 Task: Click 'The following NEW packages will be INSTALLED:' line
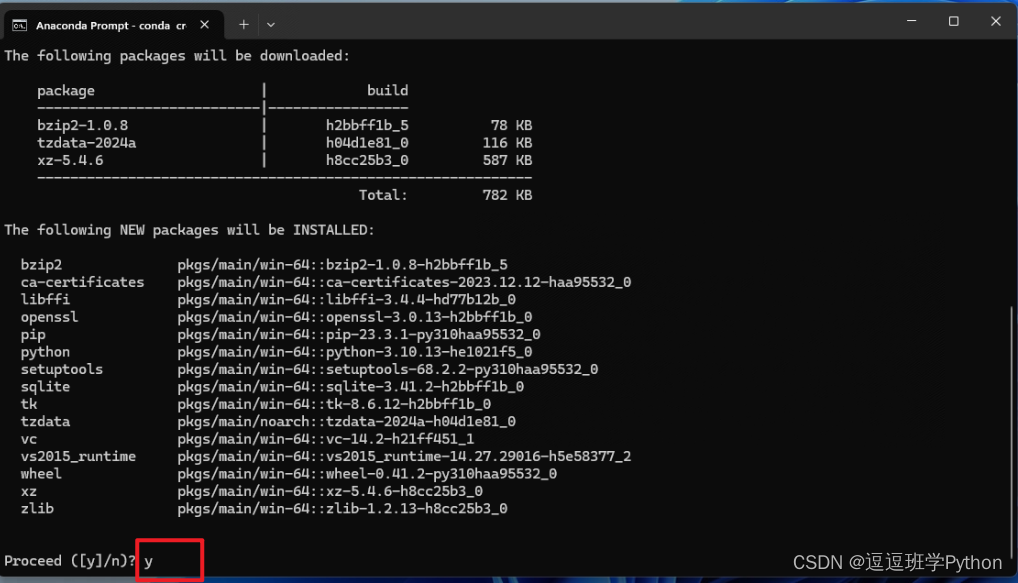click(x=190, y=230)
